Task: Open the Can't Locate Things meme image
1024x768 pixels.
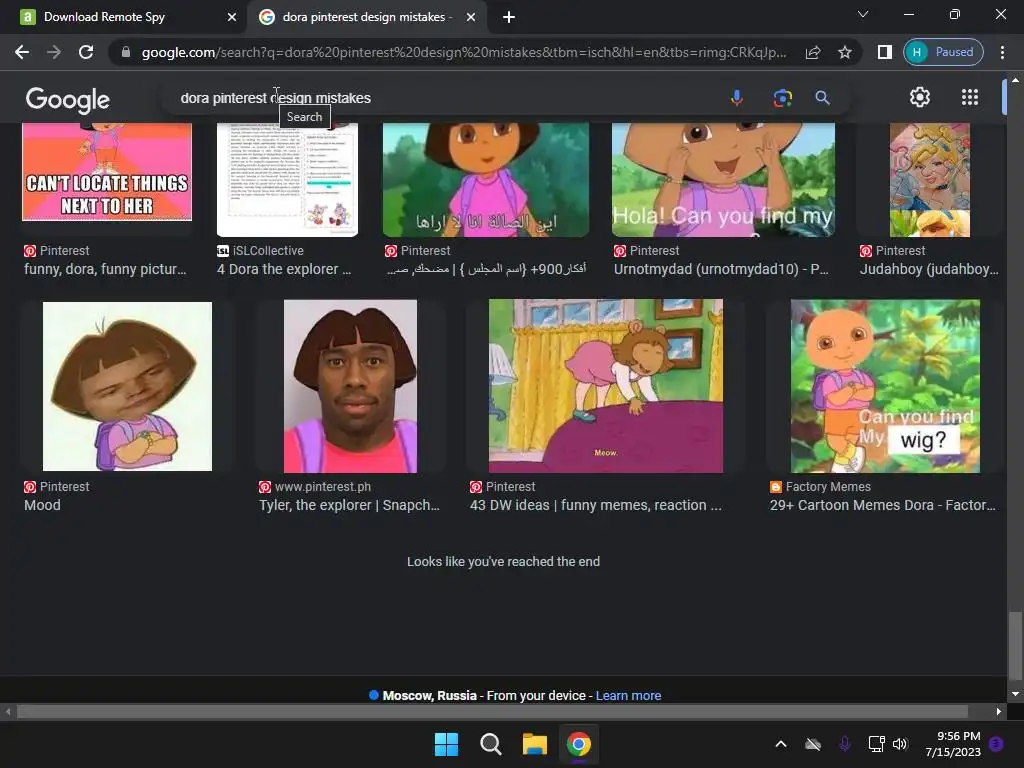Action: 107,172
